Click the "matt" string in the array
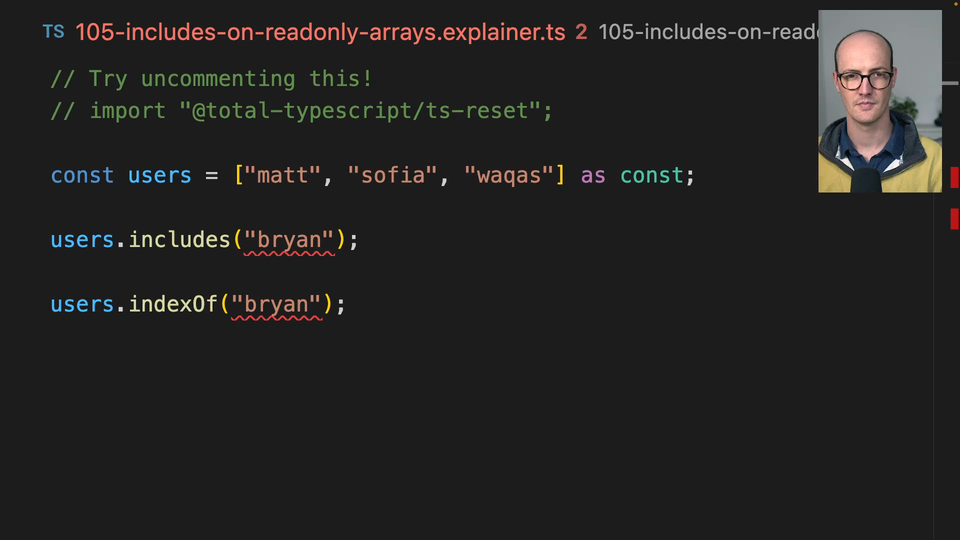Image resolution: width=960 pixels, height=540 pixels. click(x=282, y=176)
